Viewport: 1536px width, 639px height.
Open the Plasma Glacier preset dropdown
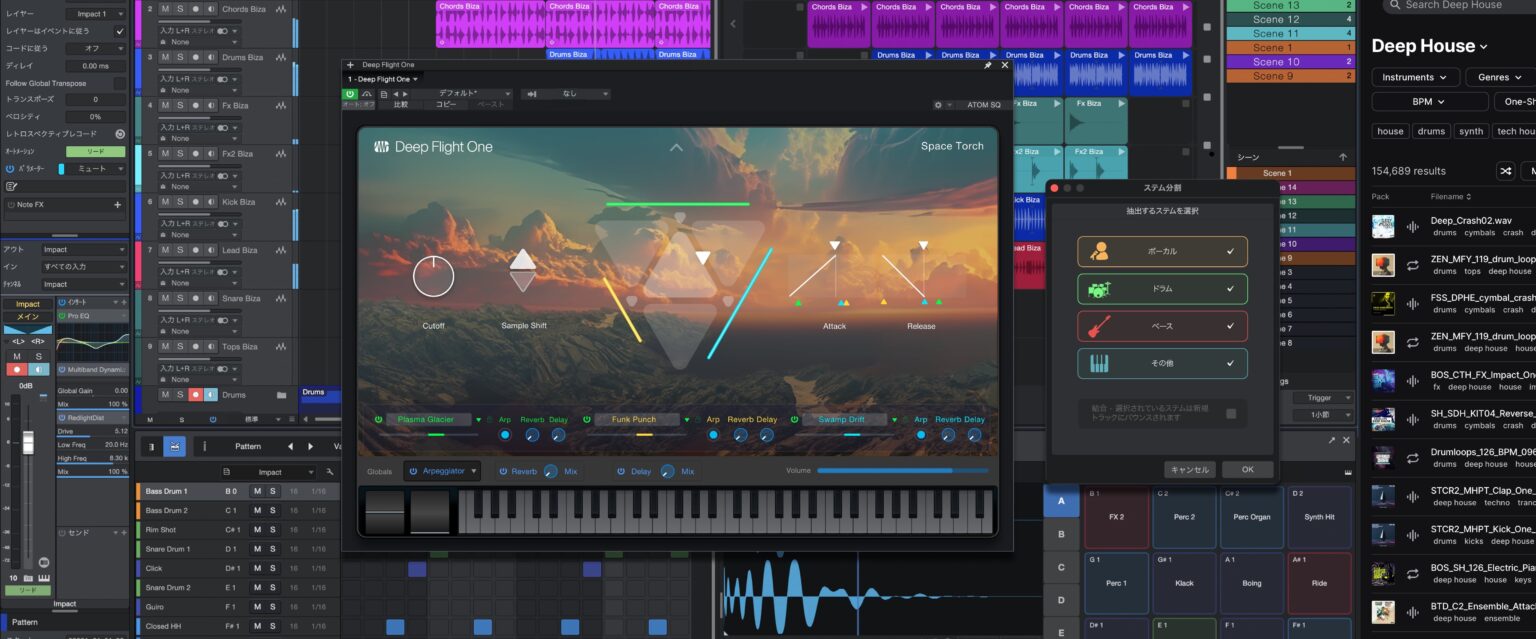[477, 419]
